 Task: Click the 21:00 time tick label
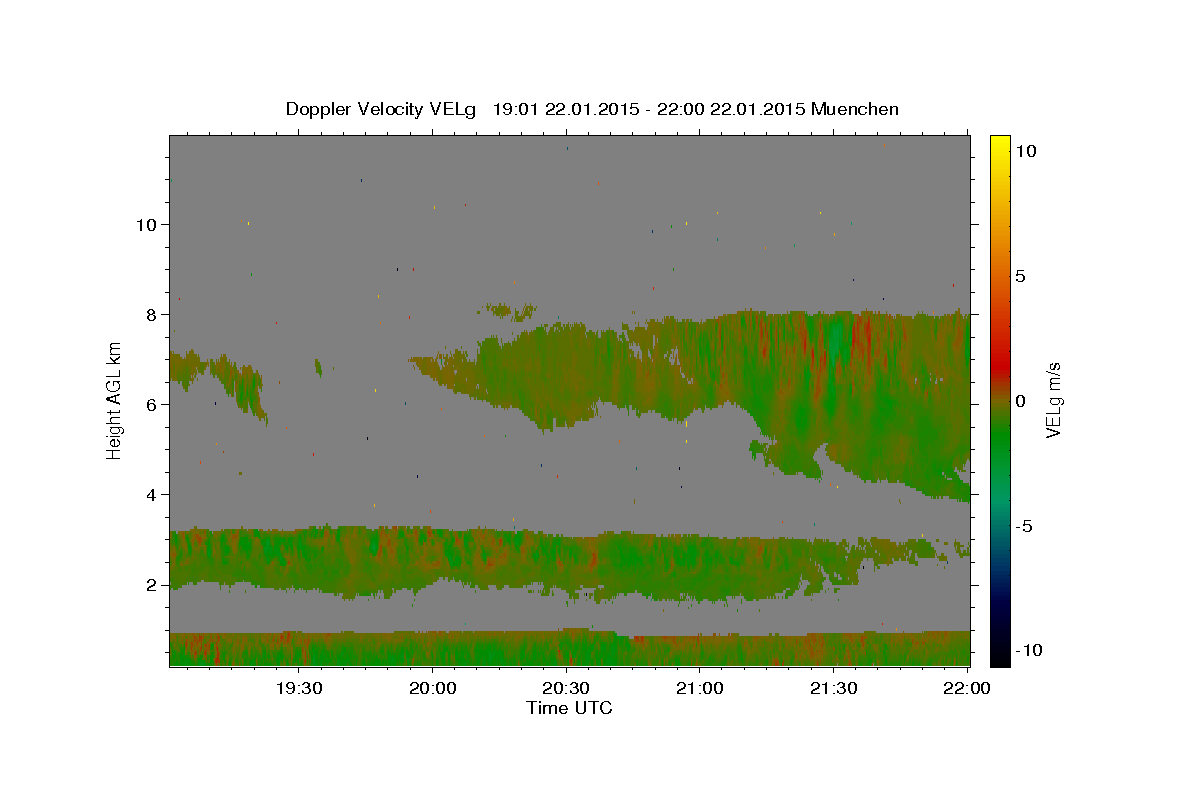tap(699, 688)
